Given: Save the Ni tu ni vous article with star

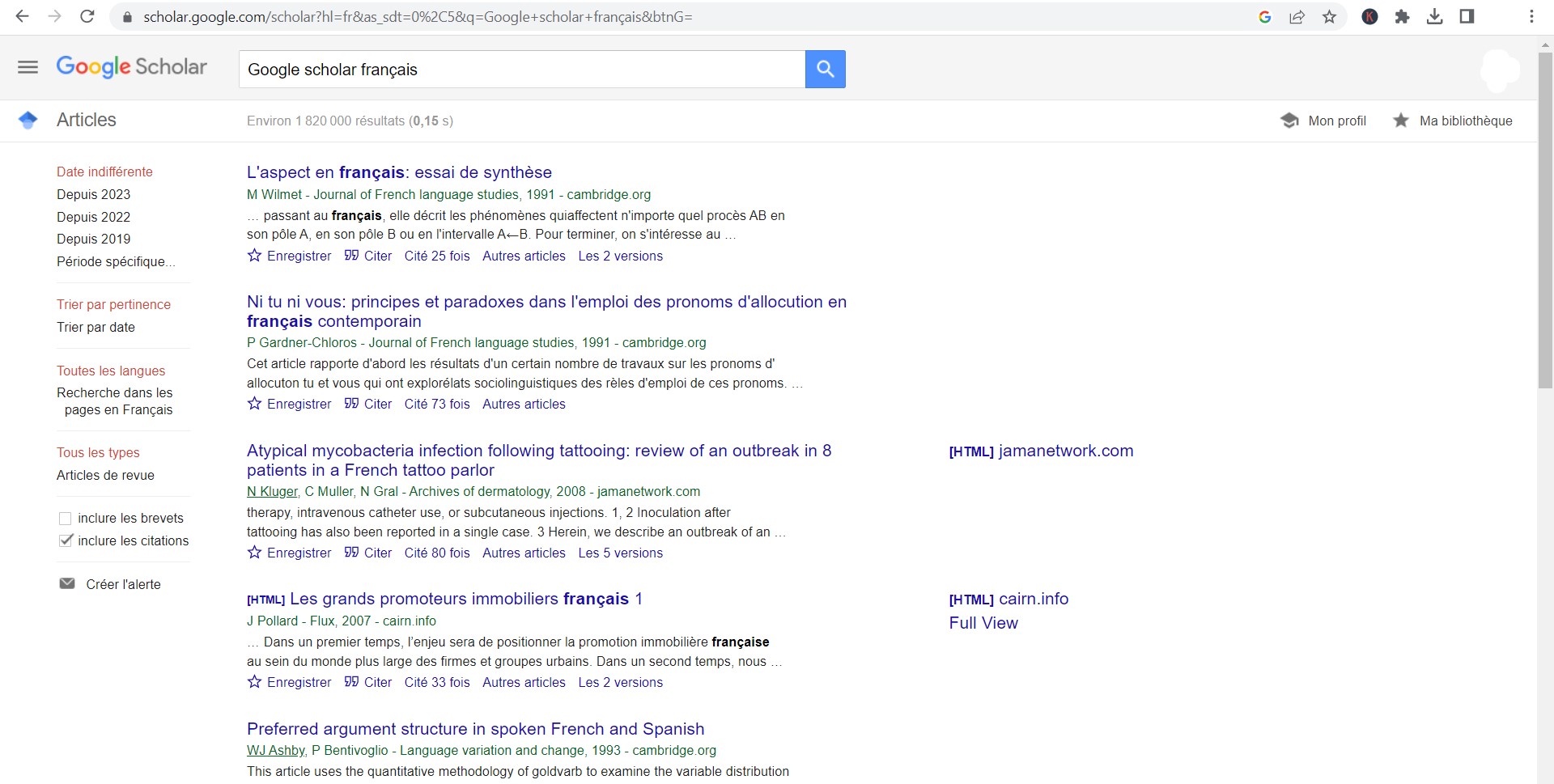Looking at the screenshot, I should [254, 404].
